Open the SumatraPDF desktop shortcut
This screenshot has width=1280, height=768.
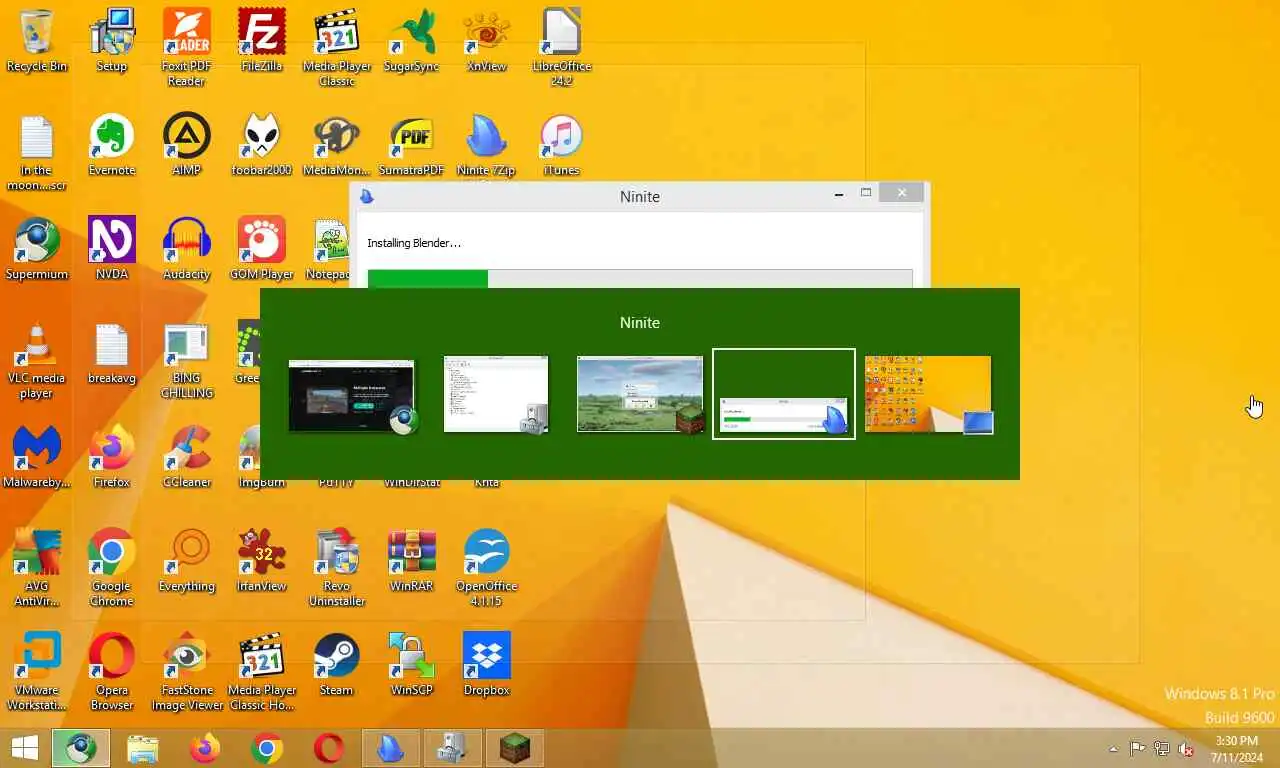pyautogui.click(x=412, y=144)
